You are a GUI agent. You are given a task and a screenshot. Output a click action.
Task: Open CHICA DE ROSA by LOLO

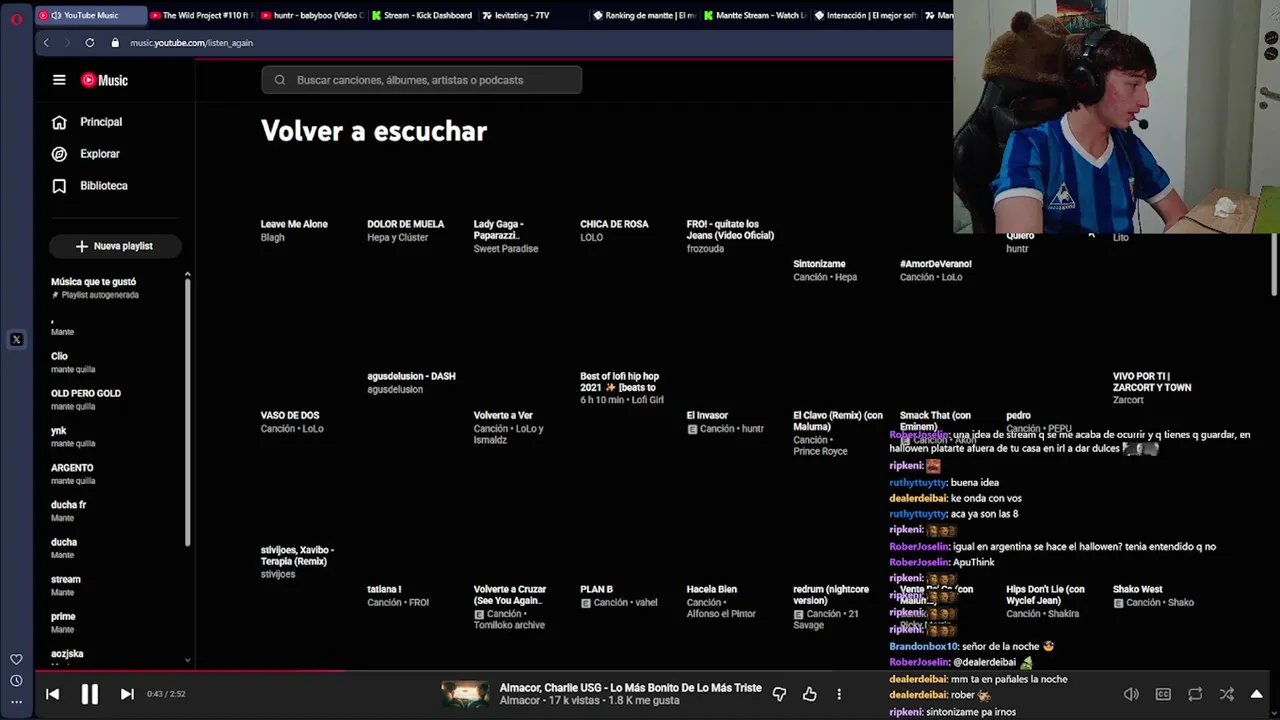pyautogui.click(x=614, y=224)
